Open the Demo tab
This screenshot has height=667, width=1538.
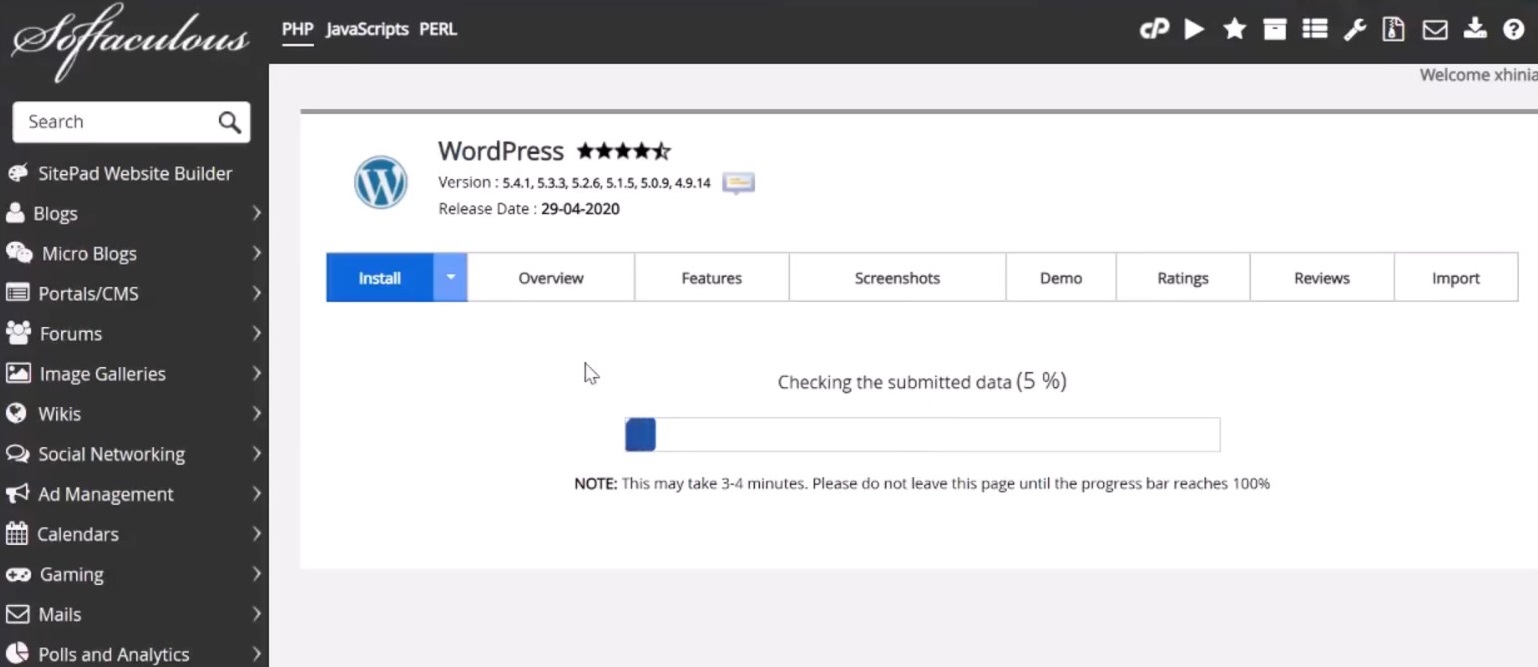click(x=1061, y=277)
